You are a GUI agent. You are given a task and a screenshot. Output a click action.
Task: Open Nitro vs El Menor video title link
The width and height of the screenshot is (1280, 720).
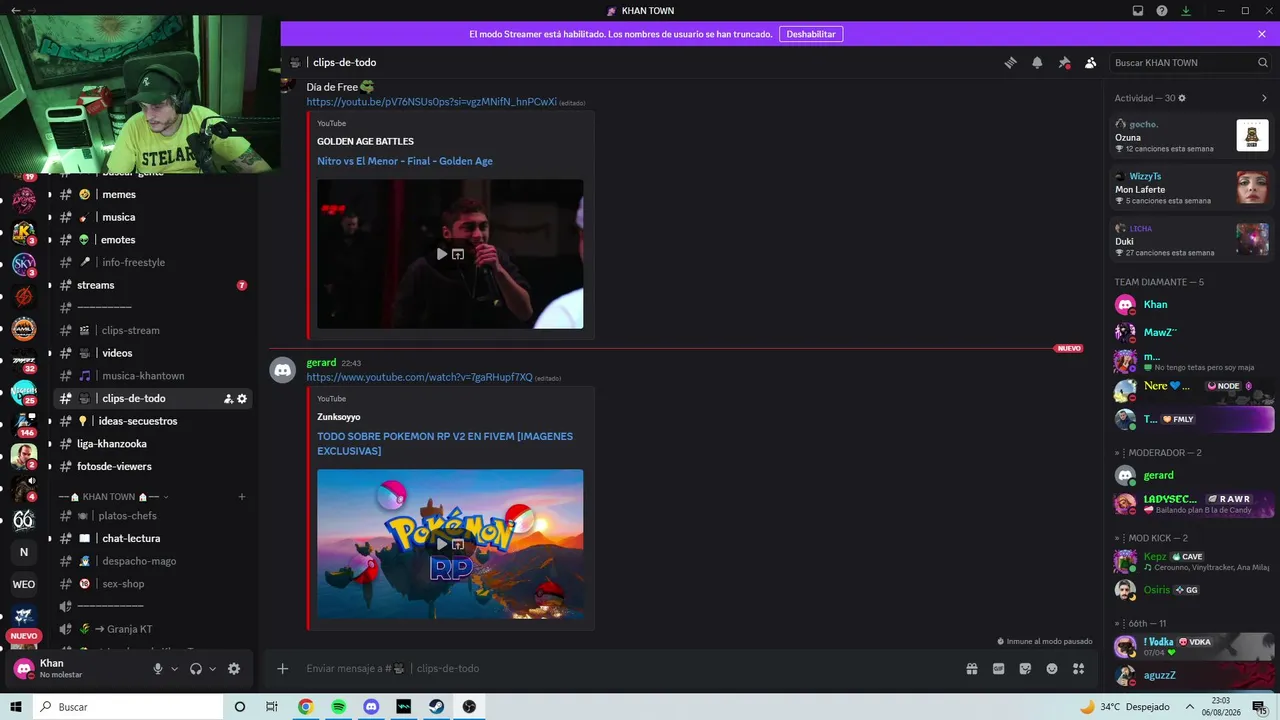click(x=405, y=161)
